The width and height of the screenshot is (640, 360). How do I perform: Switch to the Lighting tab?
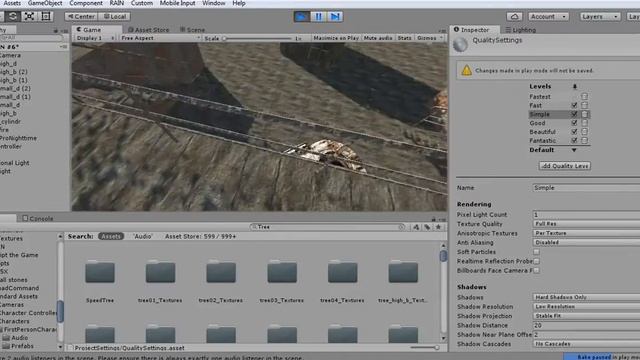521,30
